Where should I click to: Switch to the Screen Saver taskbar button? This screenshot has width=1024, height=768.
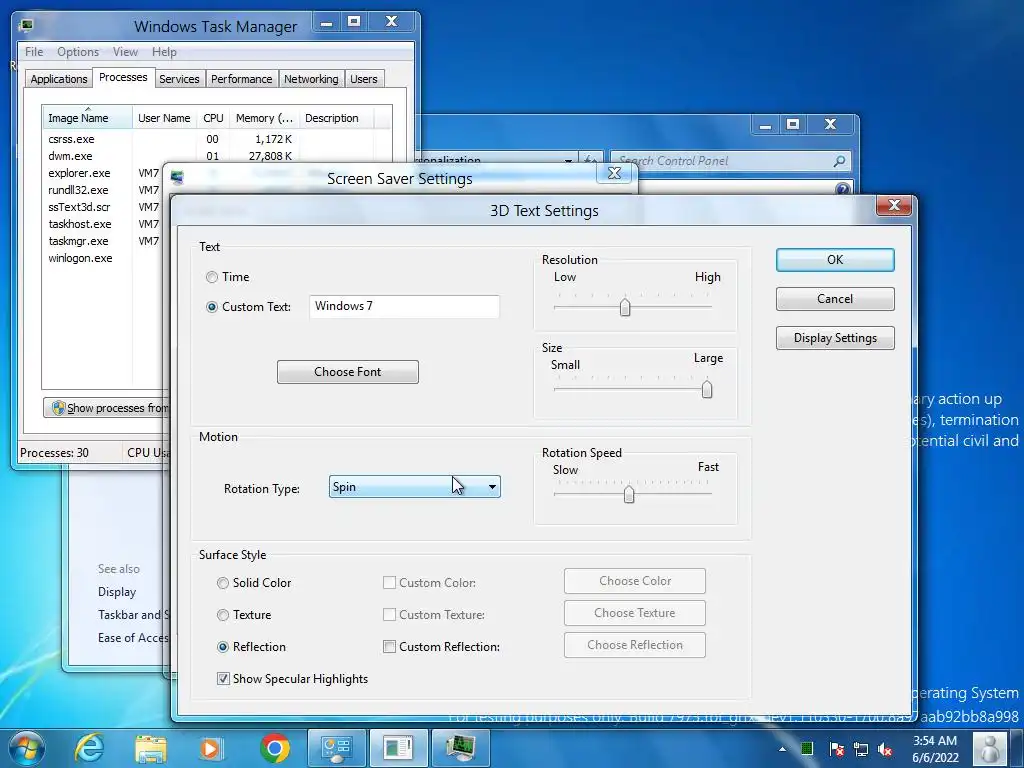point(398,748)
